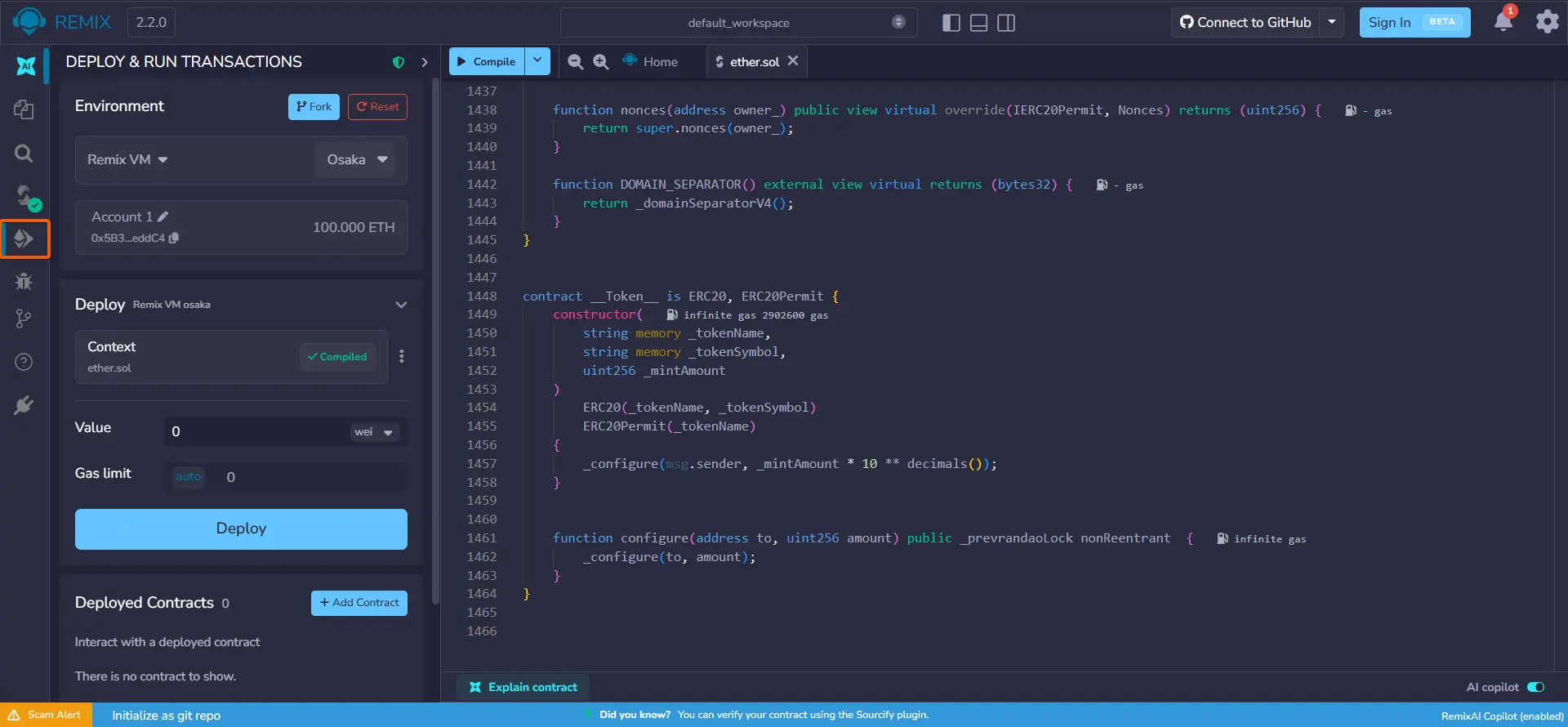Click Explain contract button
The height and width of the screenshot is (727, 1568).
523,687
